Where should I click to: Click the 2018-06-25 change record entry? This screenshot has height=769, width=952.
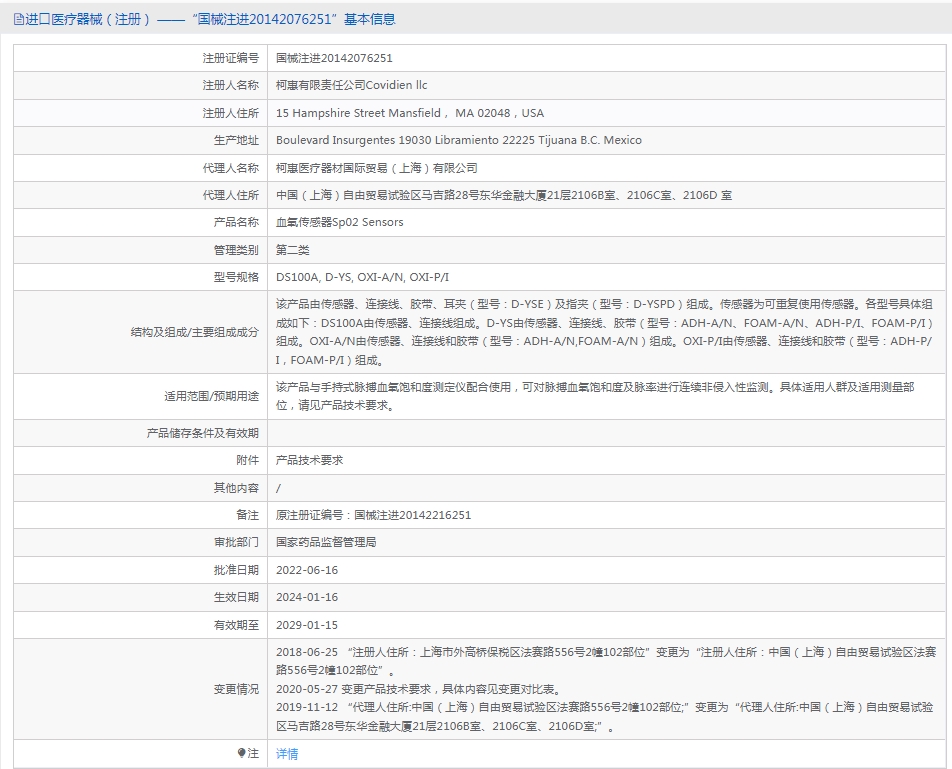pyautogui.click(x=606, y=662)
